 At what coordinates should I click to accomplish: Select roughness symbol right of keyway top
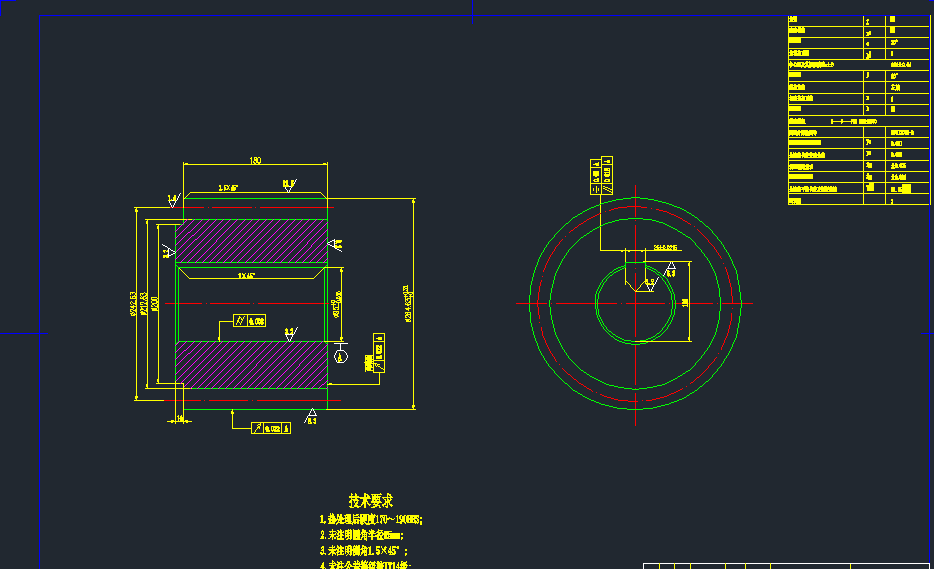(x=671, y=269)
